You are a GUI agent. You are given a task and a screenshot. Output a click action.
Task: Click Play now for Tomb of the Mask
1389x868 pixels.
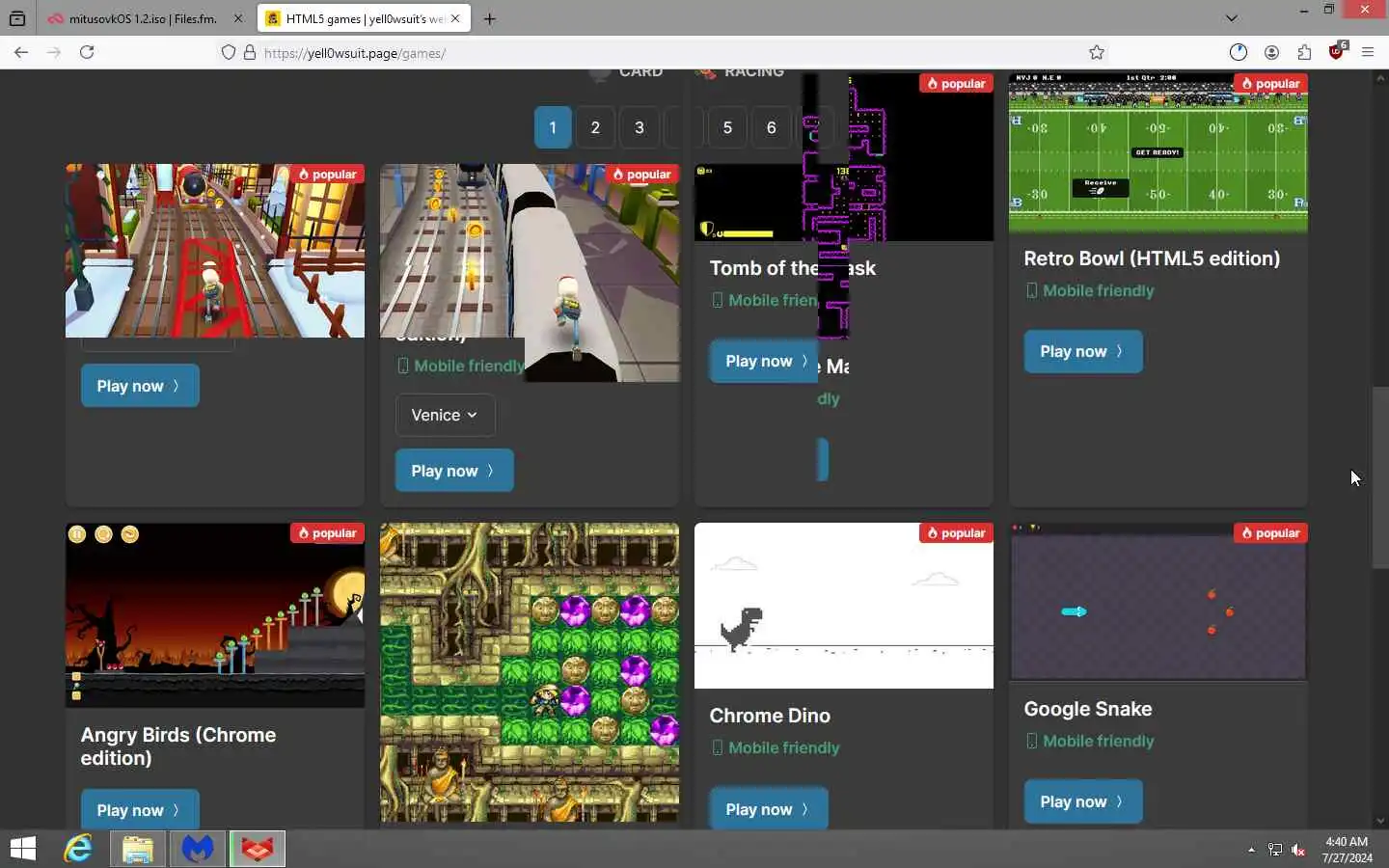[765, 361]
